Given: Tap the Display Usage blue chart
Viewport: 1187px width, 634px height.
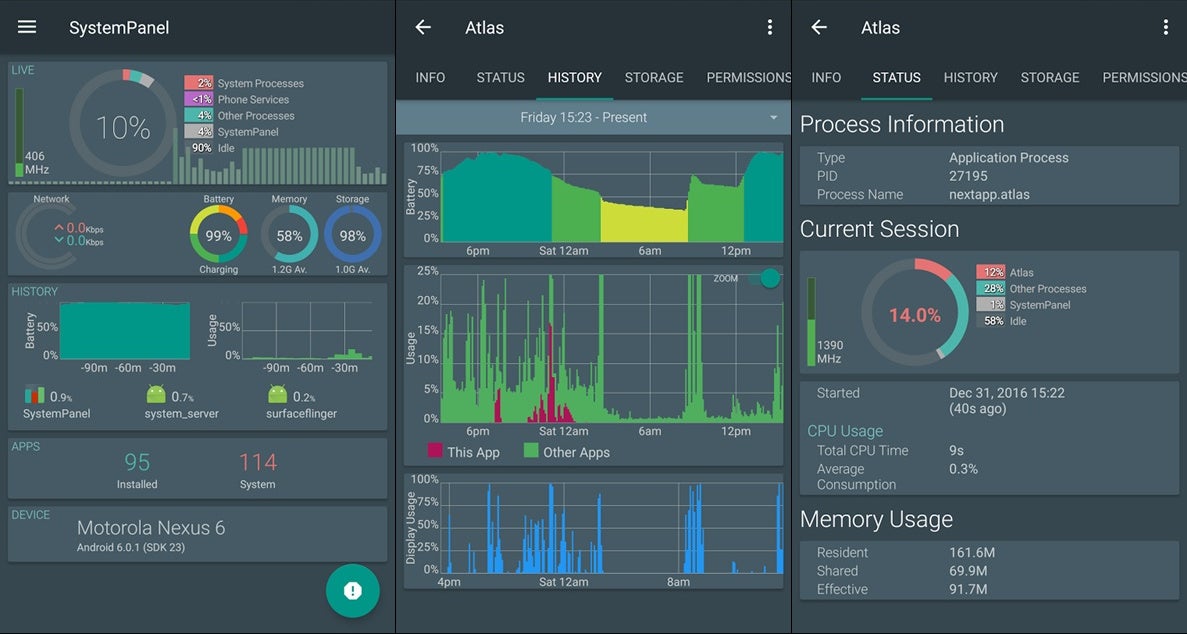Looking at the screenshot, I should tap(612, 526).
